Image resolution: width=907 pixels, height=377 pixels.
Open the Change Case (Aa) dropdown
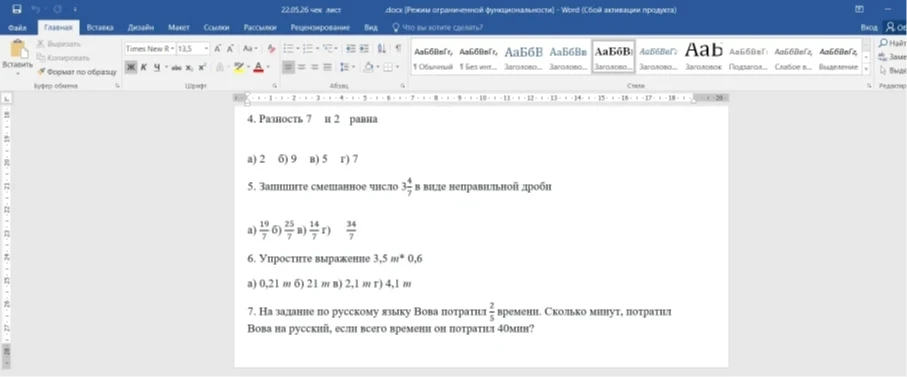[x=250, y=49]
